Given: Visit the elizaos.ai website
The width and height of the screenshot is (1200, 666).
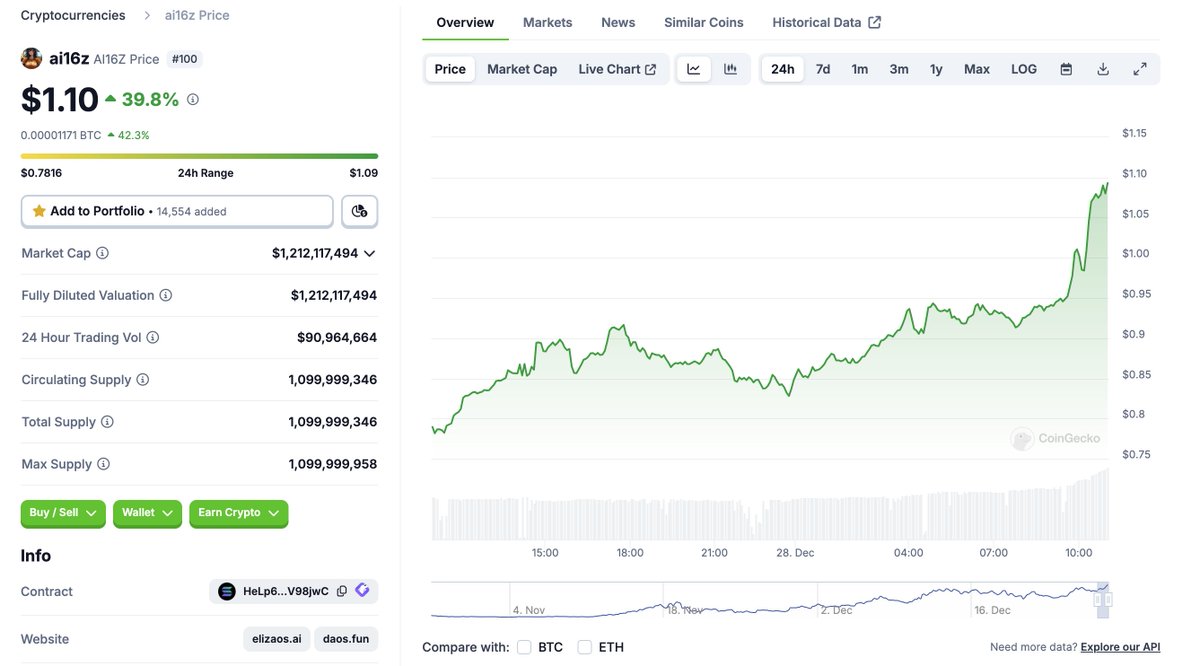Looking at the screenshot, I should pyautogui.click(x=277, y=638).
